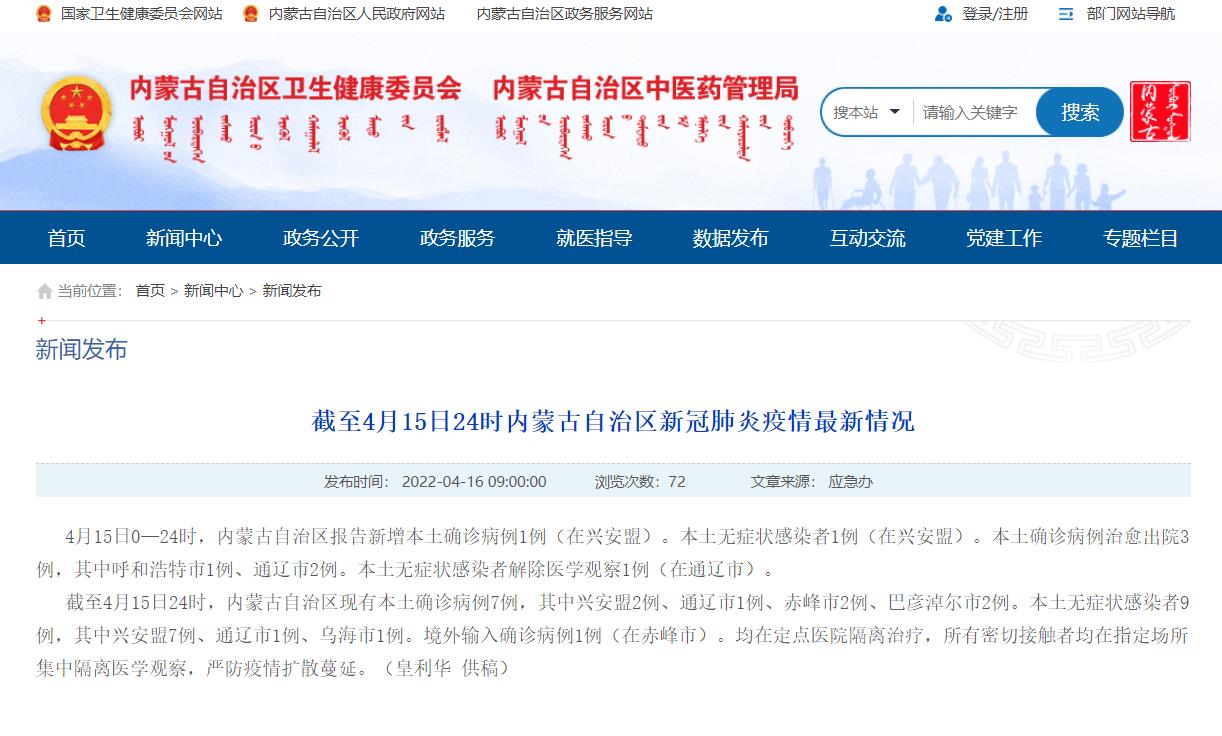Open 专题栏目 in the navigation bar

coord(1140,238)
